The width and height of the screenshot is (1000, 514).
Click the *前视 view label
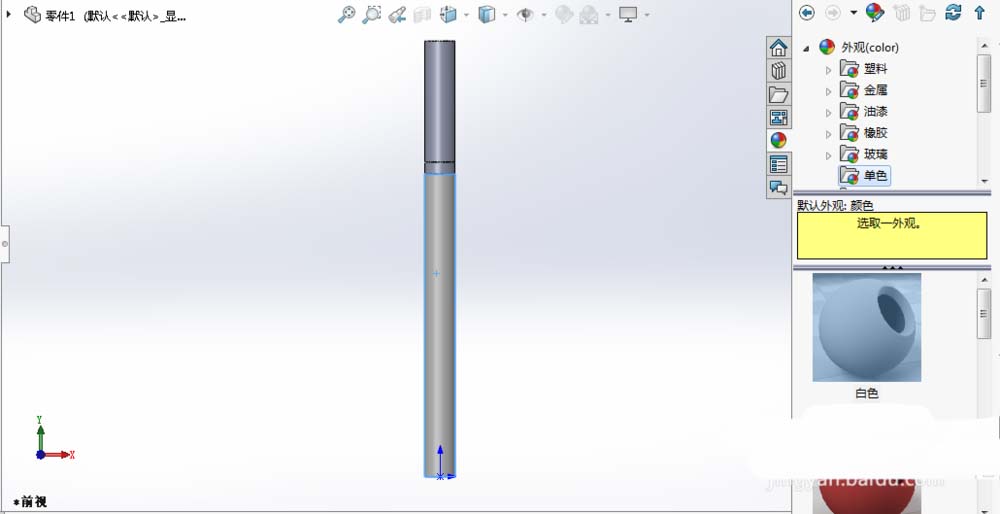29,503
